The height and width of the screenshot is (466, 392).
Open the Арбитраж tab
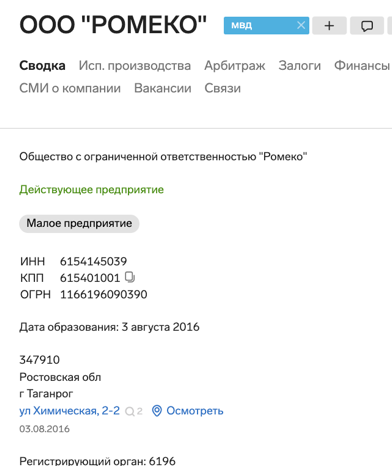tap(235, 66)
